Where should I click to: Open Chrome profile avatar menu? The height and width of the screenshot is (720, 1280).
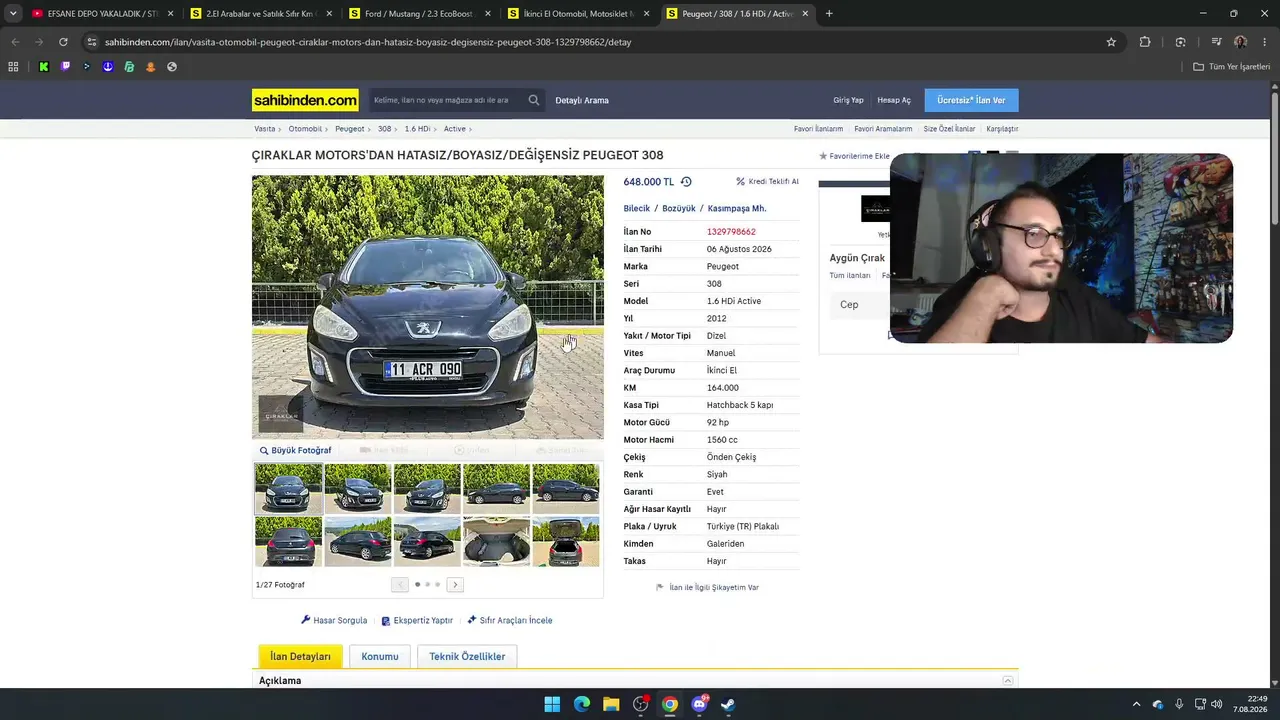tap(1240, 42)
